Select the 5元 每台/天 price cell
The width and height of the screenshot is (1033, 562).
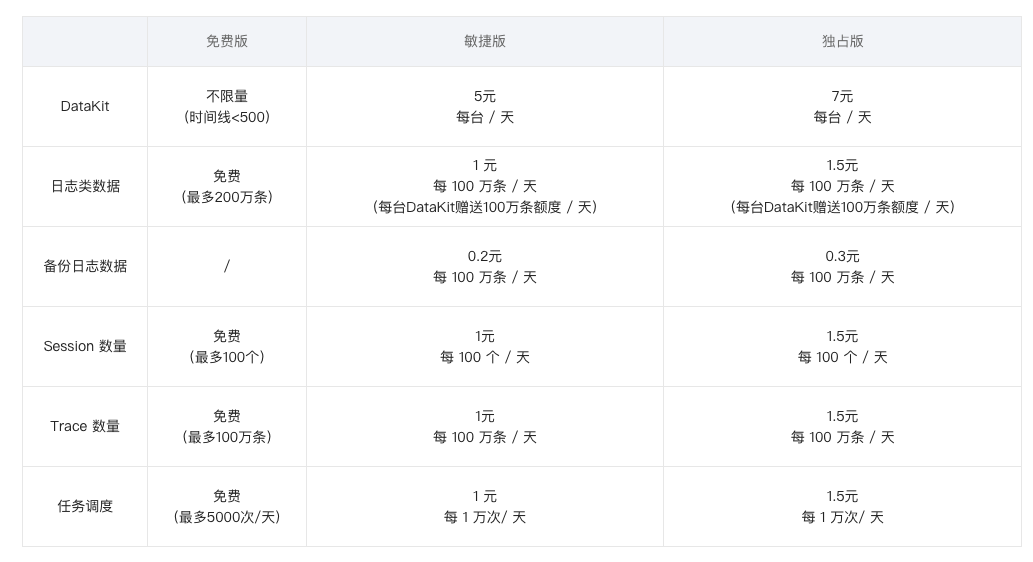tap(485, 107)
